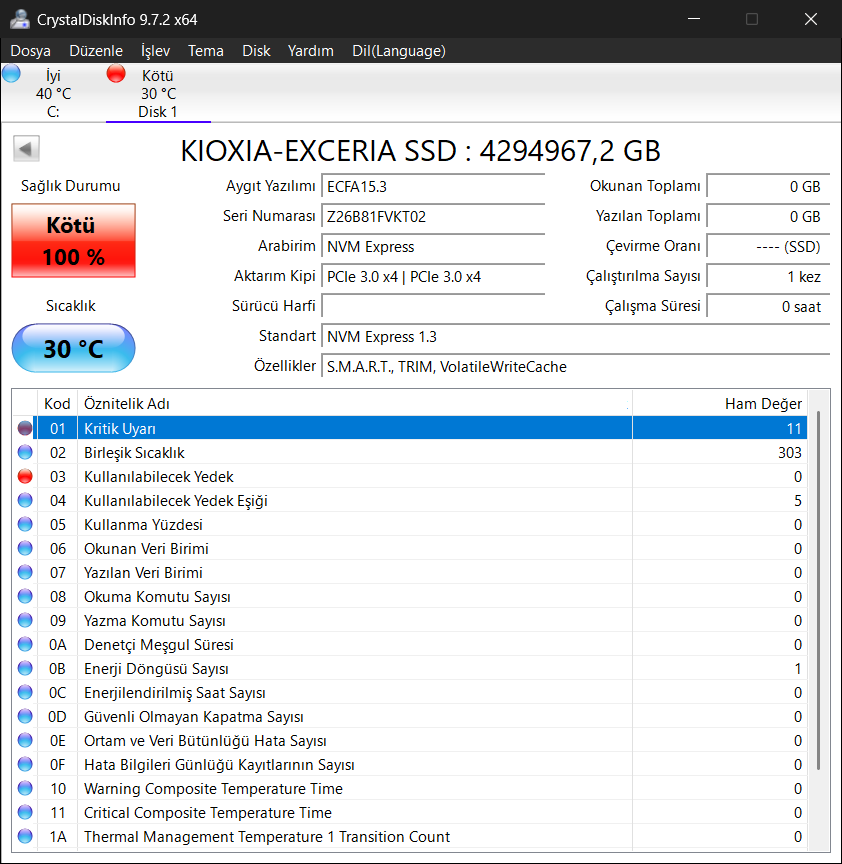Click the CrystalDiskInfo app icon in title bar

(x=20, y=19)
